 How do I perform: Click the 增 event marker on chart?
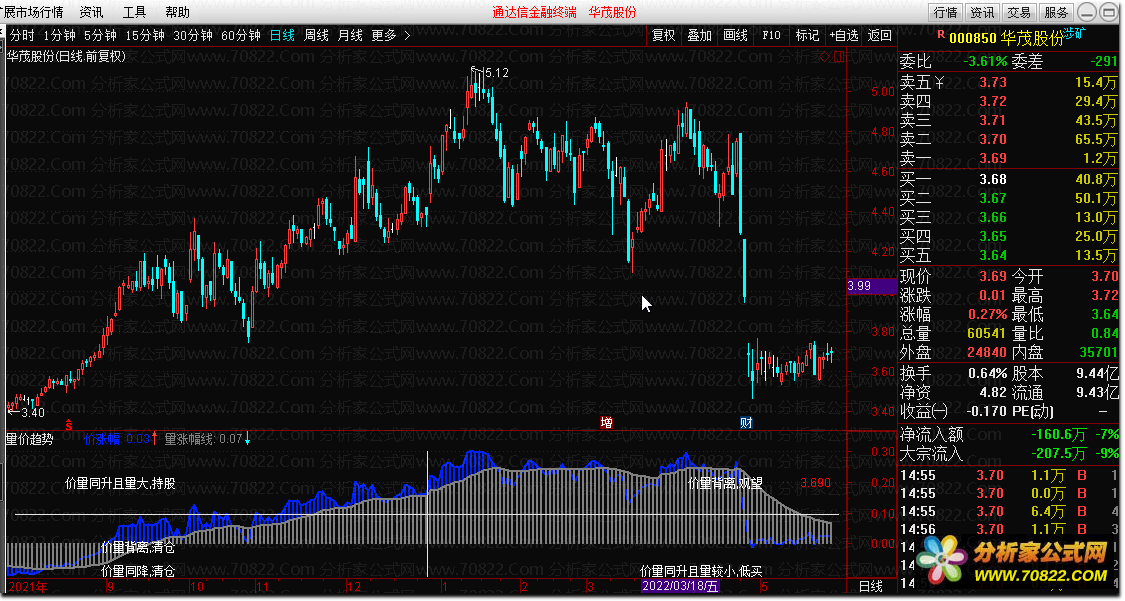(606, 422)
